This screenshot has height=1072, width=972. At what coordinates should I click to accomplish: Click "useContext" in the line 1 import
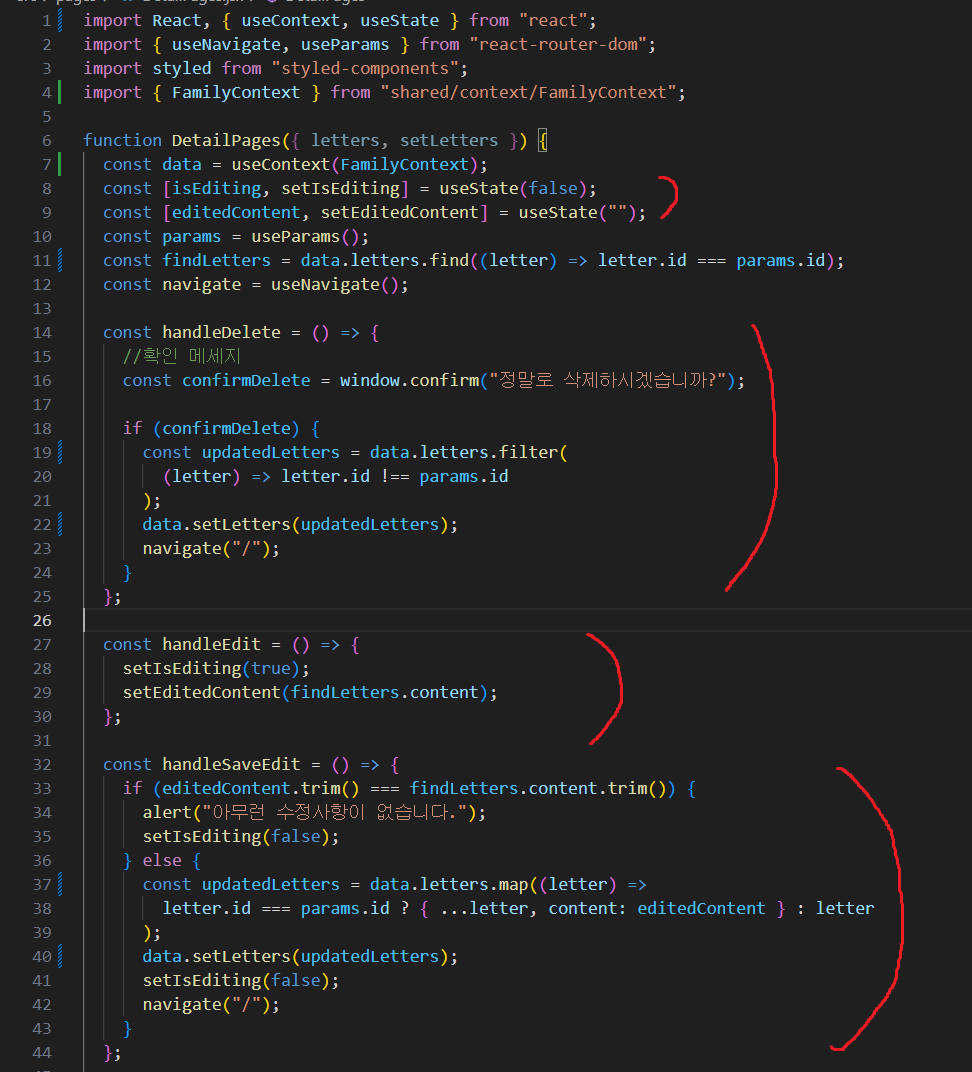pos(291,21)
